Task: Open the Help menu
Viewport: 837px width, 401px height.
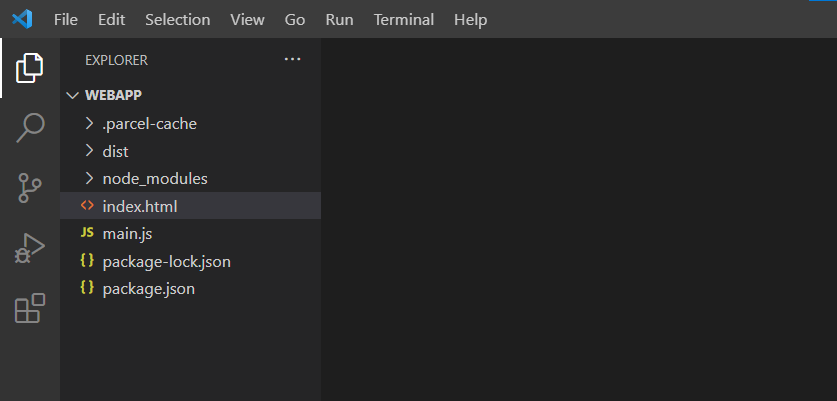Action: point(470,20)
